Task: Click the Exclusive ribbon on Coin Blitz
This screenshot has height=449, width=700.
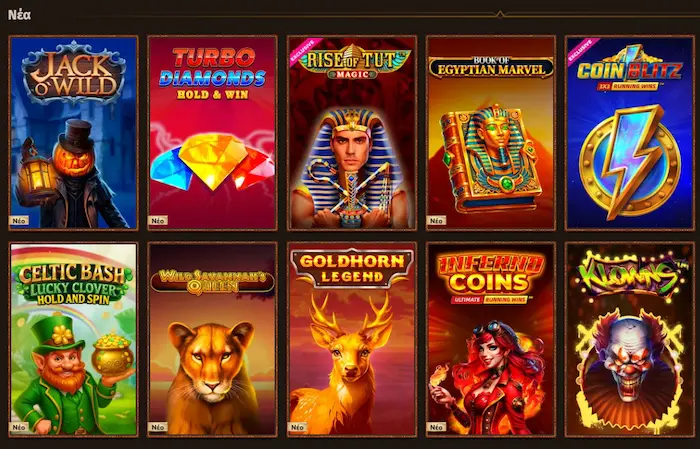Action: pyautogui.click(x=582, y=52)
